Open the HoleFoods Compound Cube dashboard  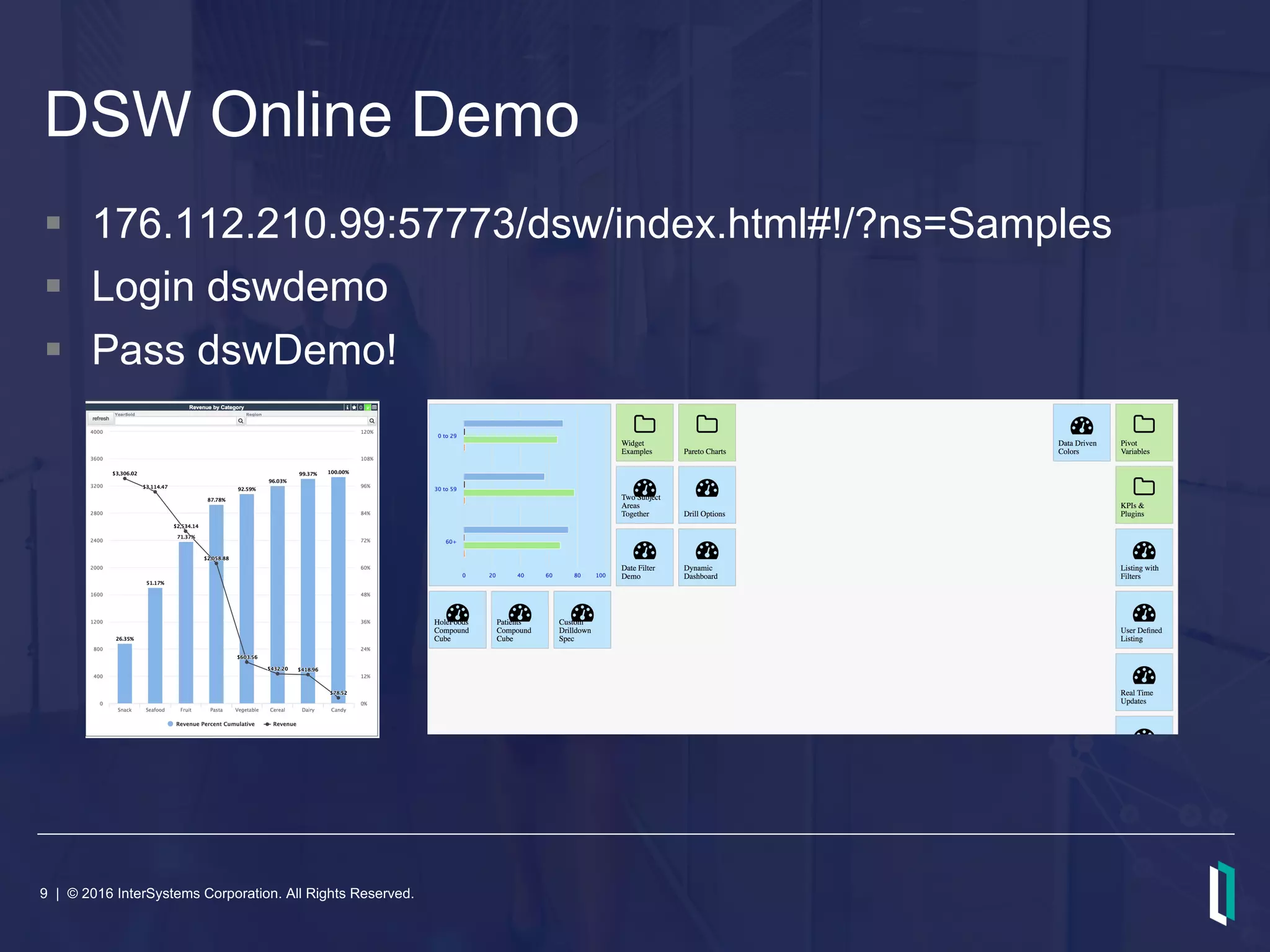click(458, 620)
